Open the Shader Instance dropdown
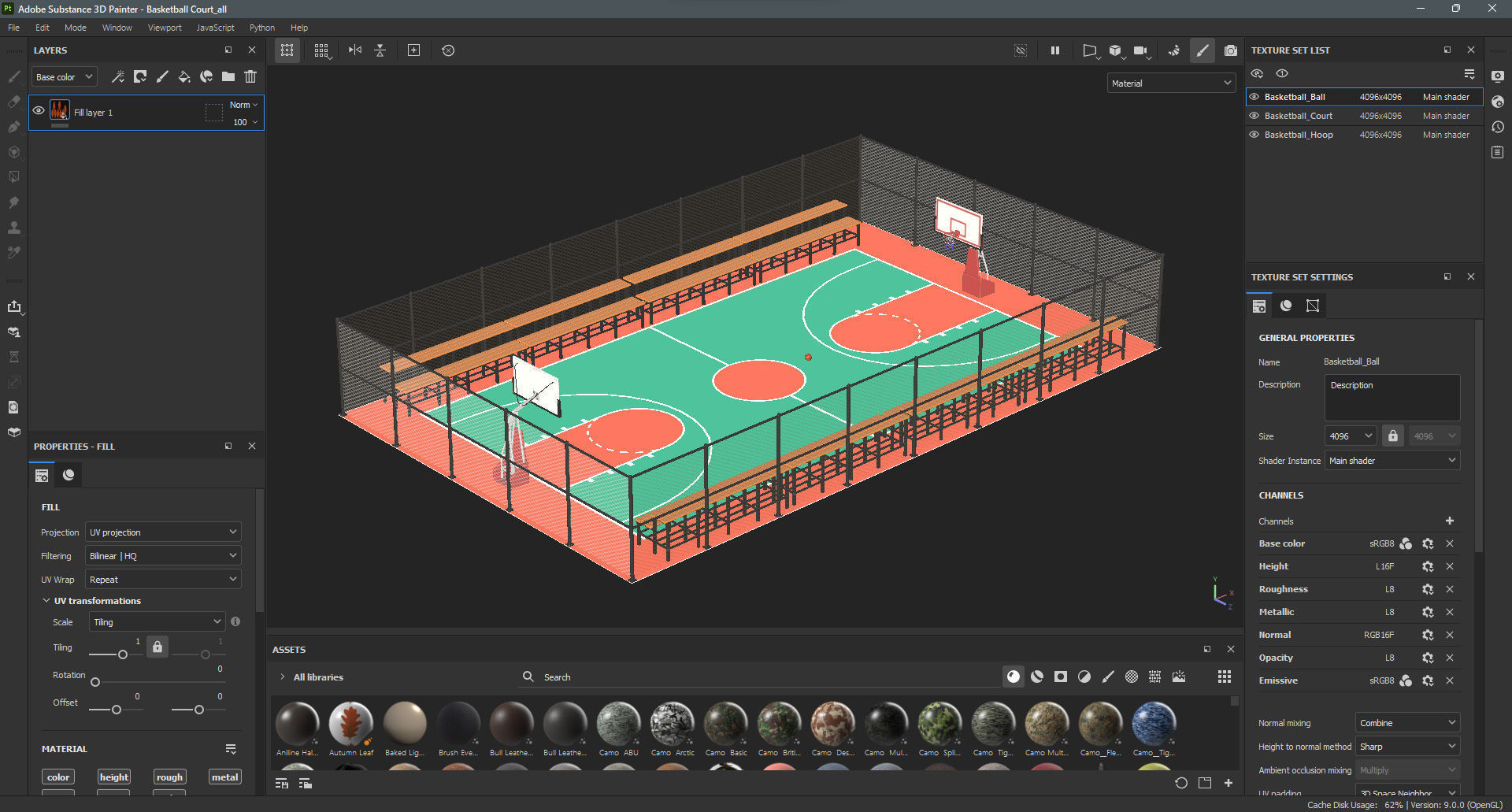The width and height of the screenshot is (1512, 812). (1392, 461)
